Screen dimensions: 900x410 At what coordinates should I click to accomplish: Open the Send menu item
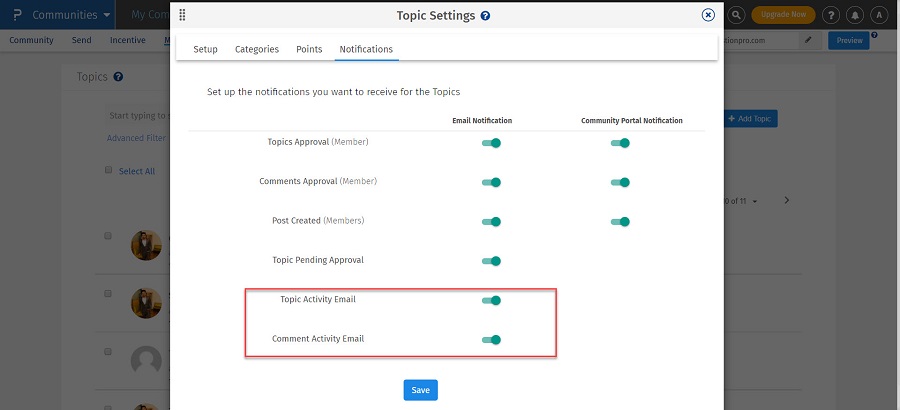coord(82,40)
